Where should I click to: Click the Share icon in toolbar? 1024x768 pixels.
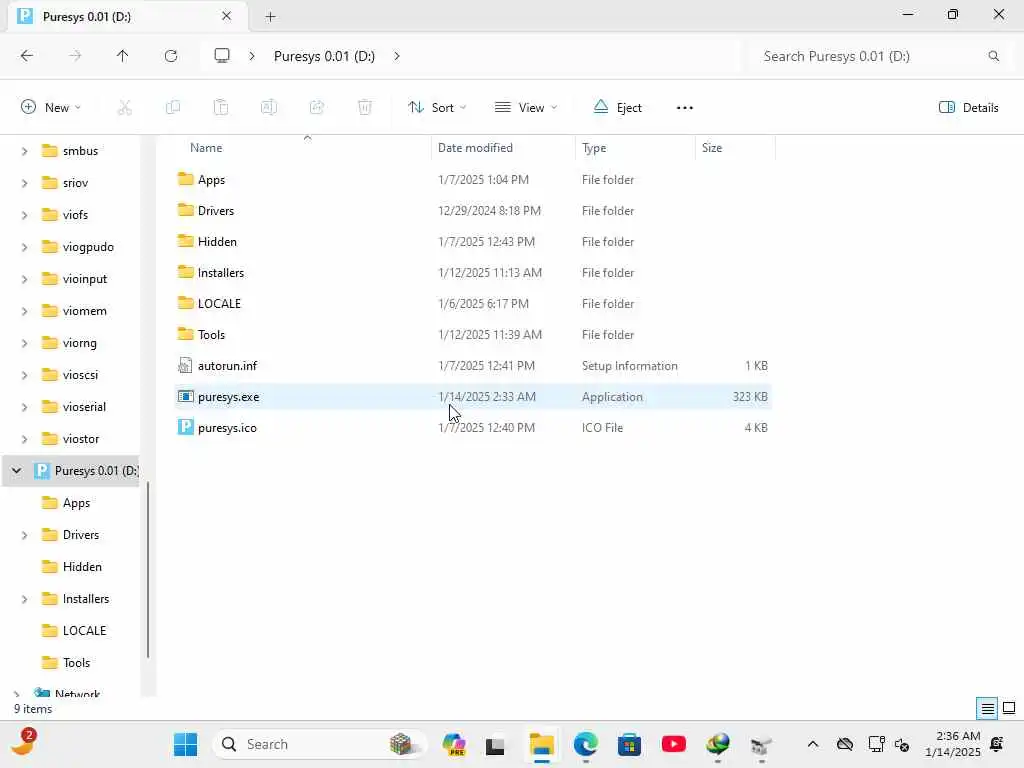(317, 108)
